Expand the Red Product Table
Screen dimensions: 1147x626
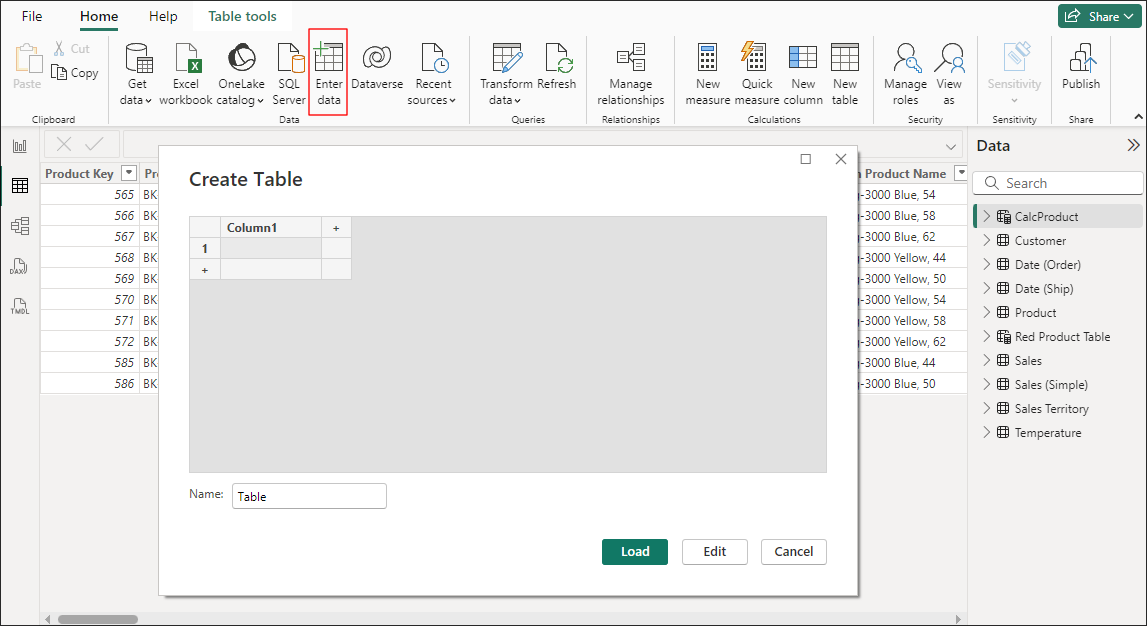pos(986,336)
